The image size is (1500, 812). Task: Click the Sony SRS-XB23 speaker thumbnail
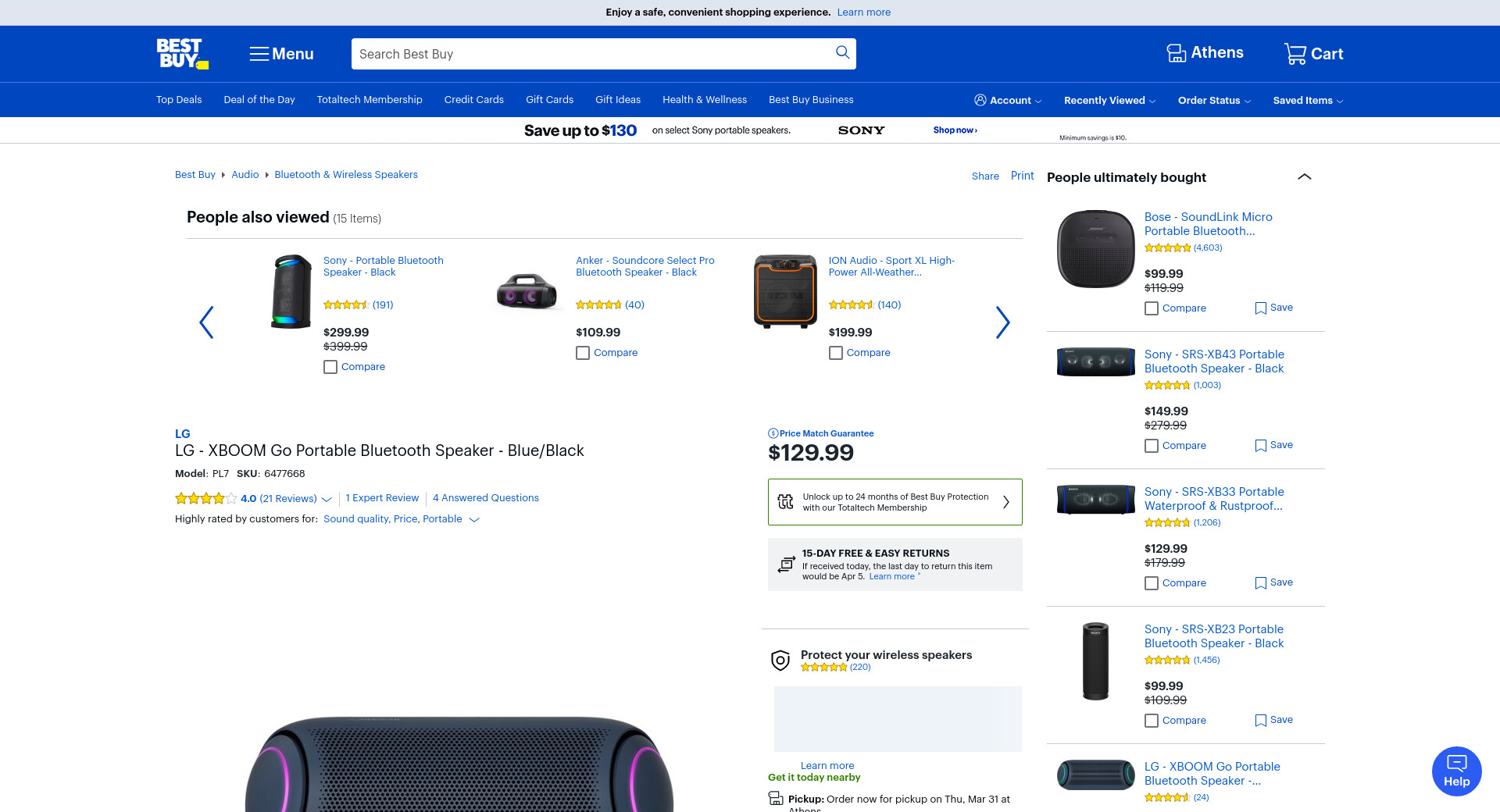[x=1095, y=661]
